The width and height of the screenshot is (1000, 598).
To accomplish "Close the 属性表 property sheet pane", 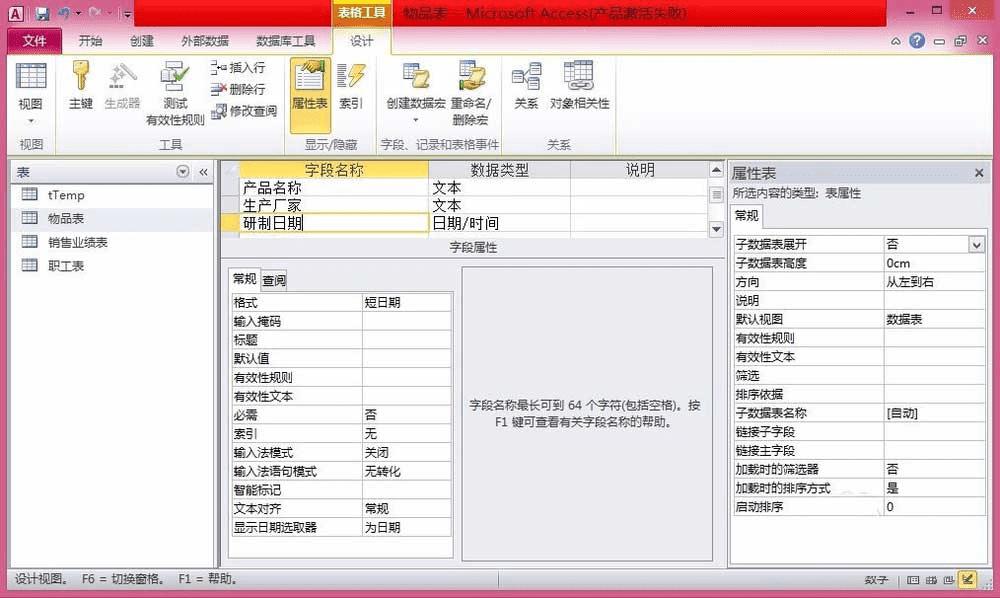I will pyautogui.click(x=979, y=173).
